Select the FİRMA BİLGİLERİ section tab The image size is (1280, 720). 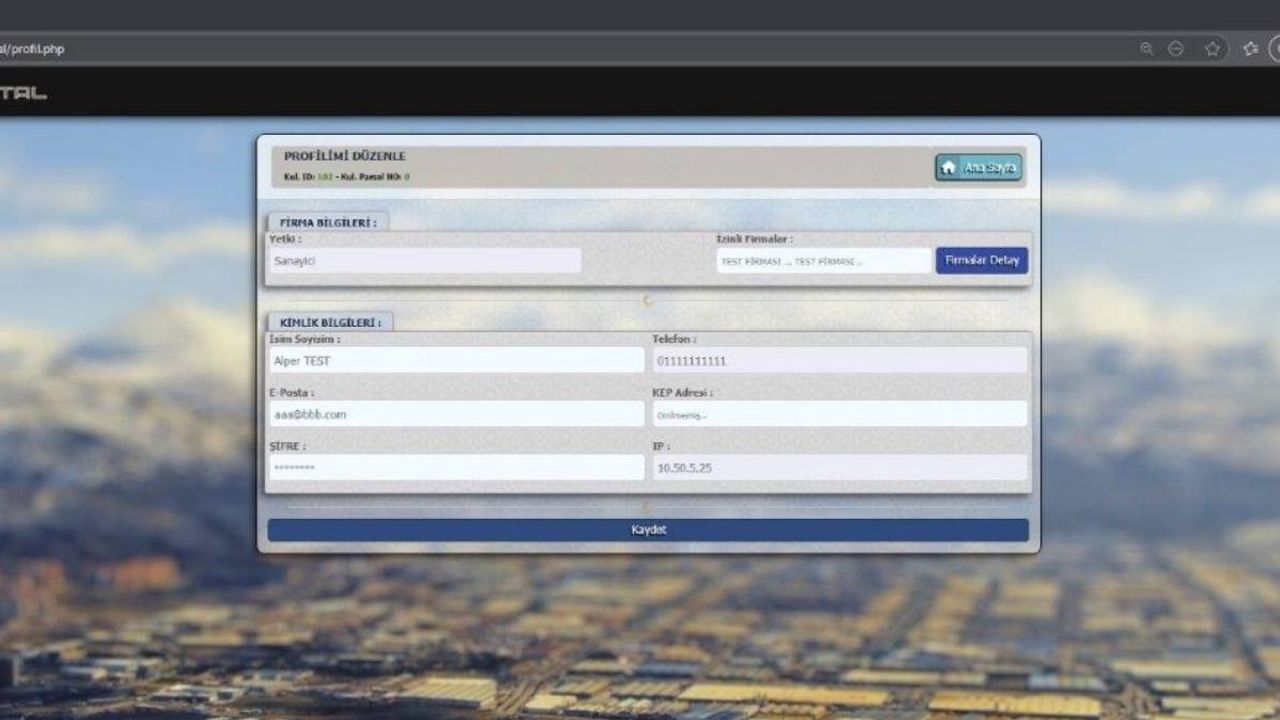(327, 222)
